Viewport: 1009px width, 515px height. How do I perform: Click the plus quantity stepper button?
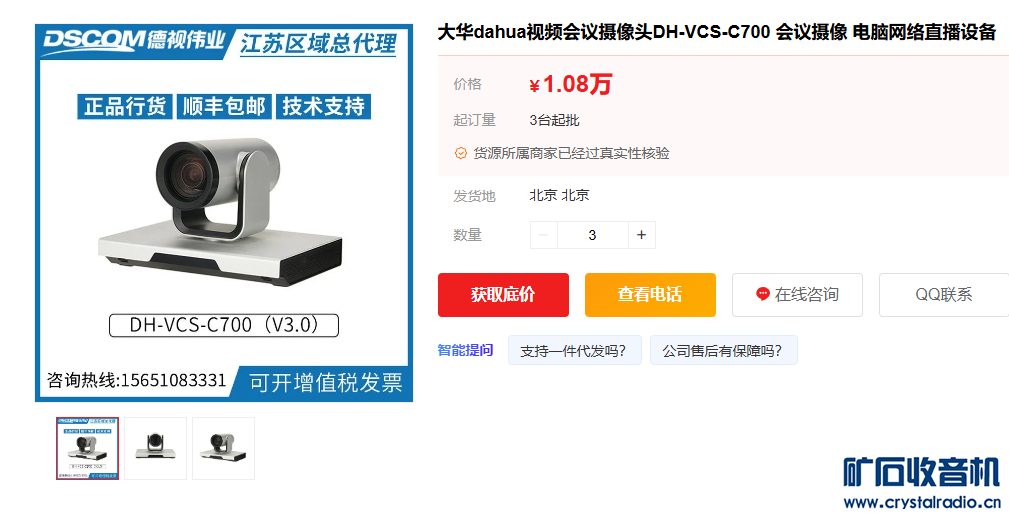click(x=641, y=235)
